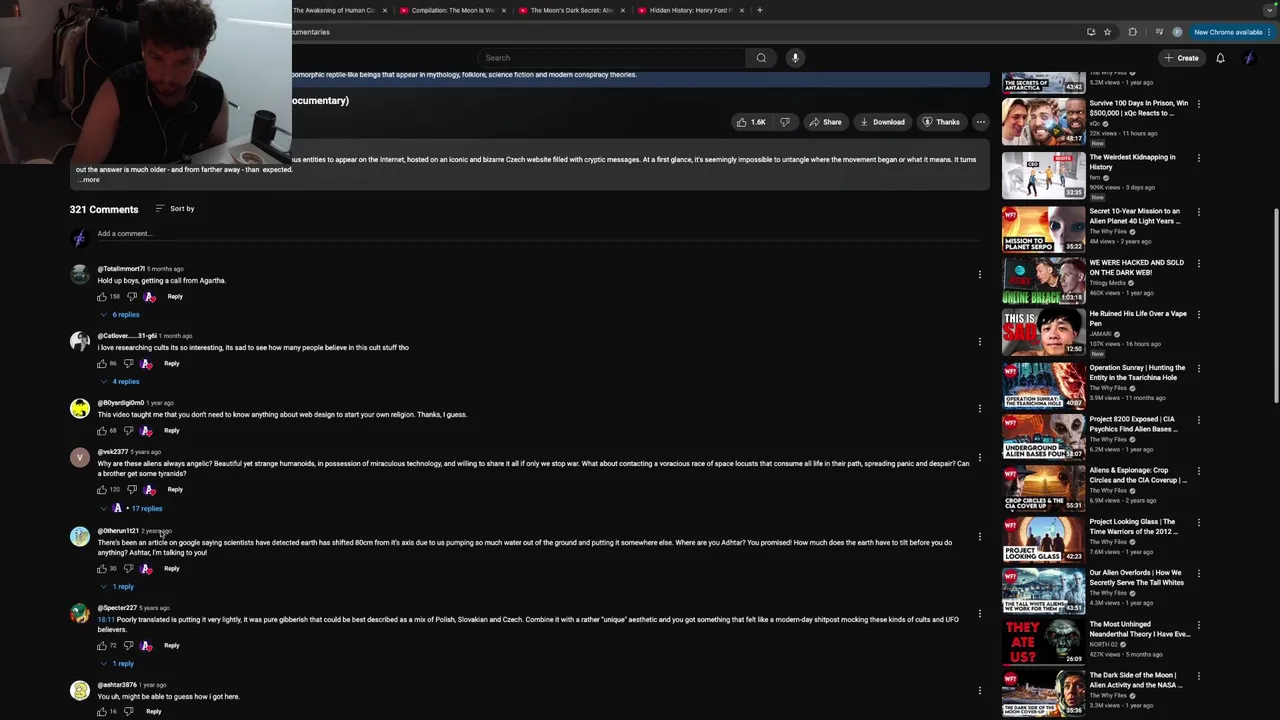Dislike the @Specter227 comment

(128, 646)
